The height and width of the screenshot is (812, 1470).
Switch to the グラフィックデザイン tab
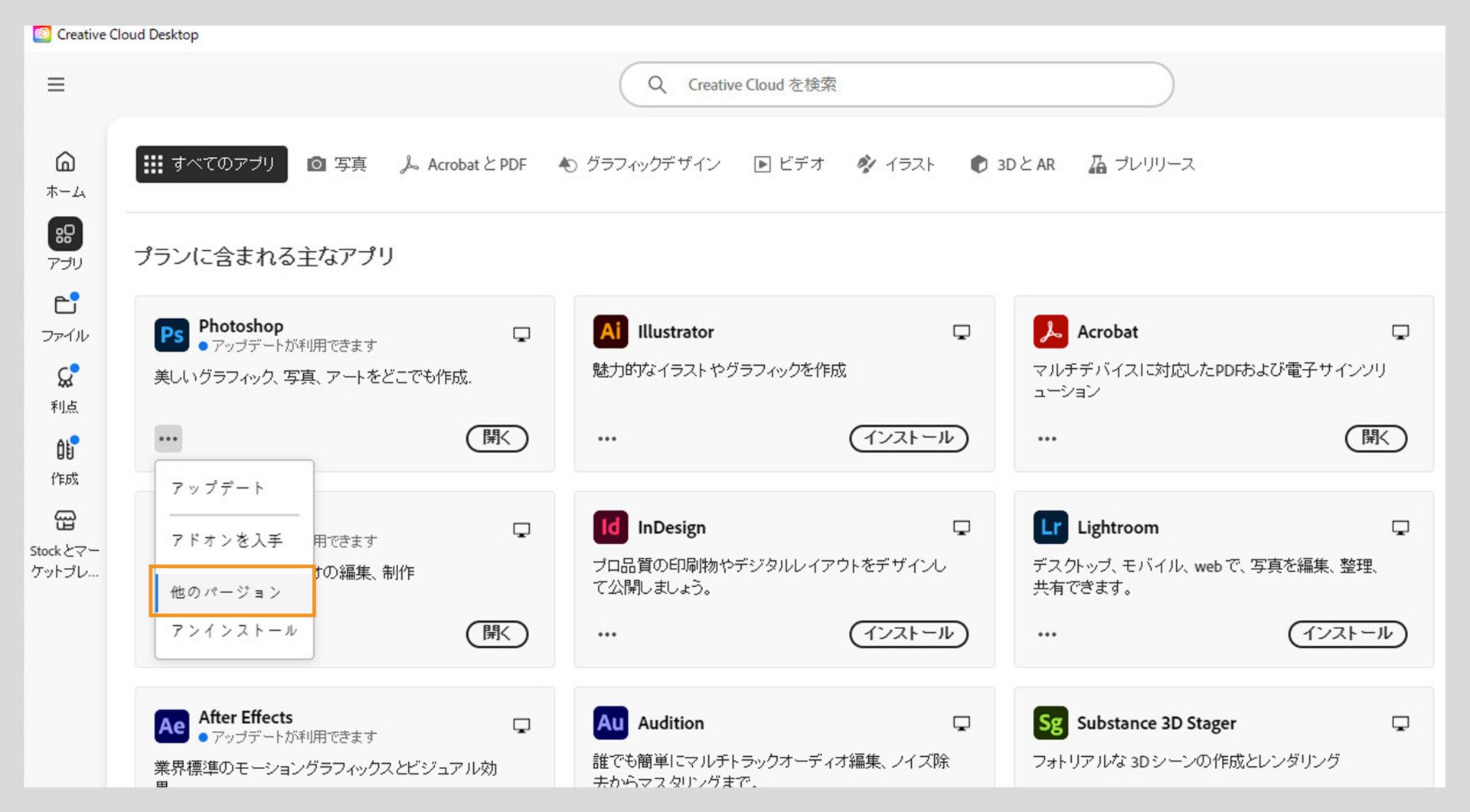(639, 164)
